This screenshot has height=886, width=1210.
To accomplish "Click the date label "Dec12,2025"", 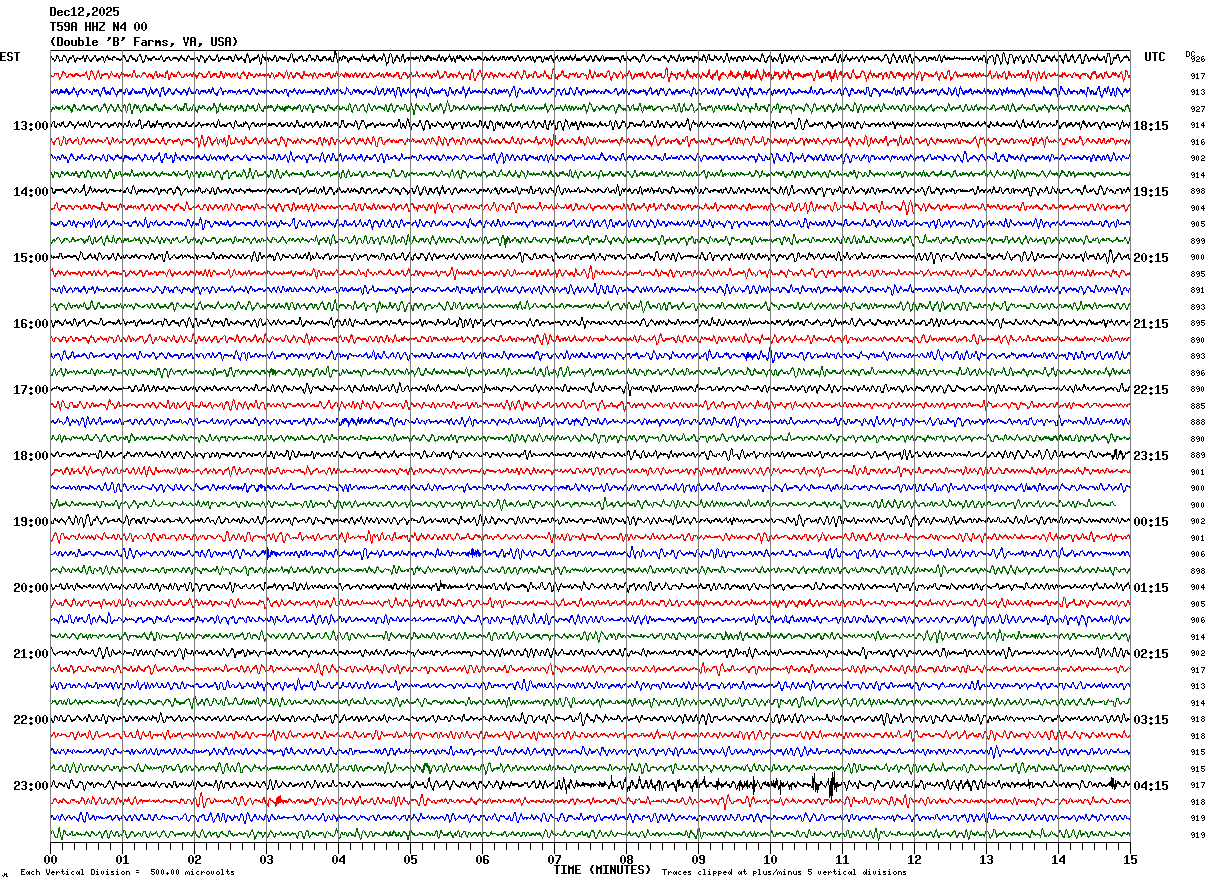I will [x=84, y=12].
